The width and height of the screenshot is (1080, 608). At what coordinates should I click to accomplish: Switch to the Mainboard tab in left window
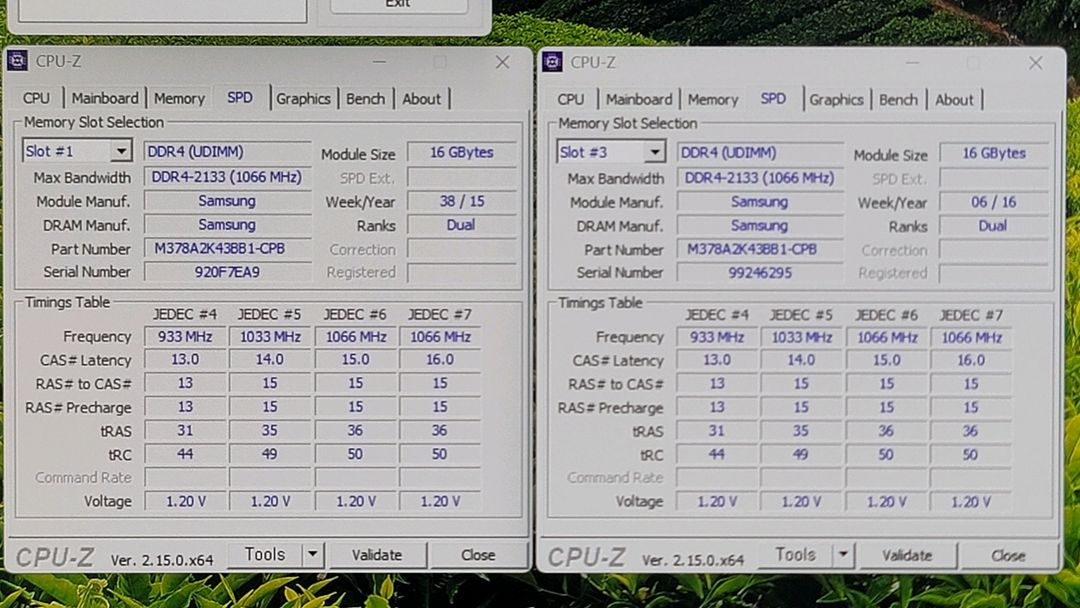(x=105, y=98)
